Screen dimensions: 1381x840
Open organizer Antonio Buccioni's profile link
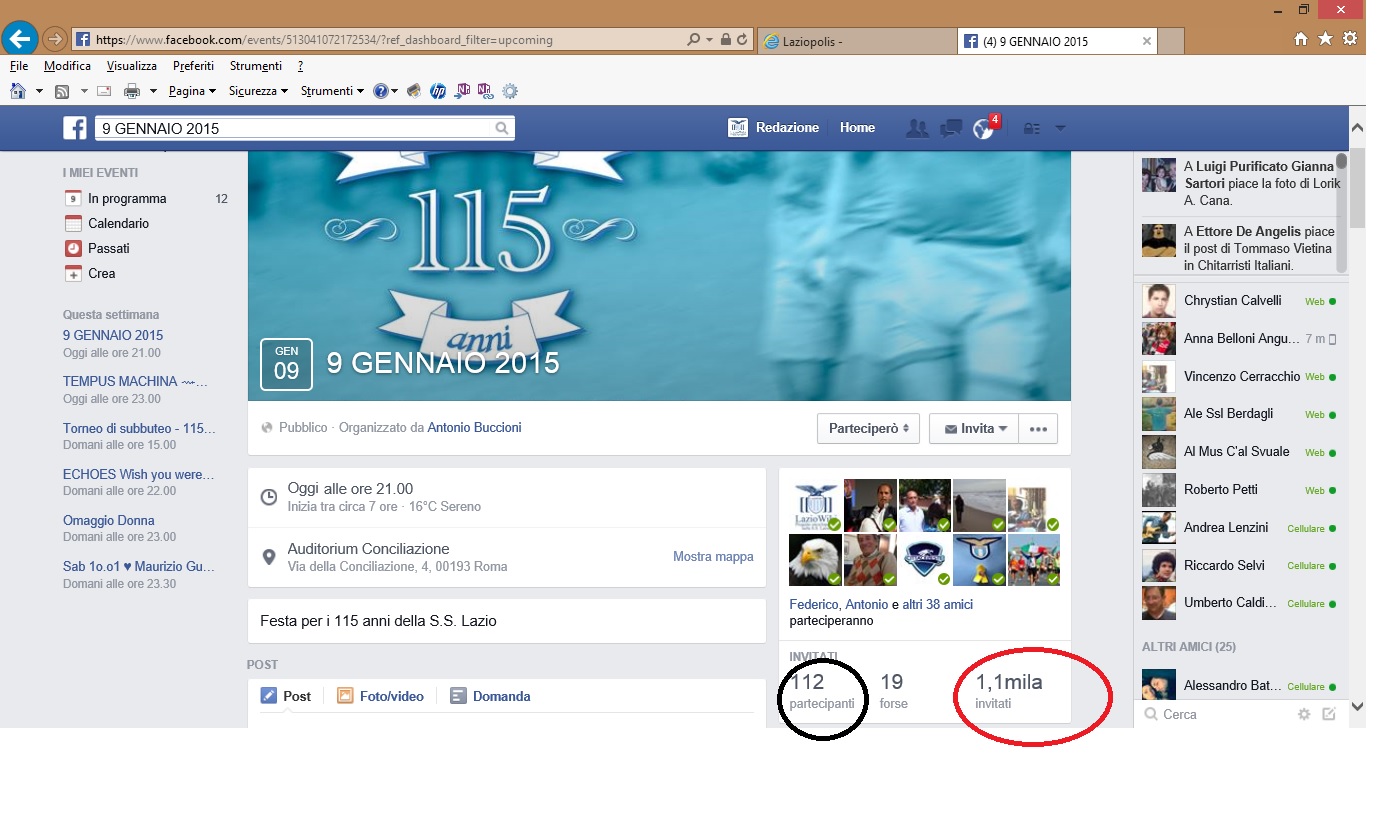click(474, 428)
